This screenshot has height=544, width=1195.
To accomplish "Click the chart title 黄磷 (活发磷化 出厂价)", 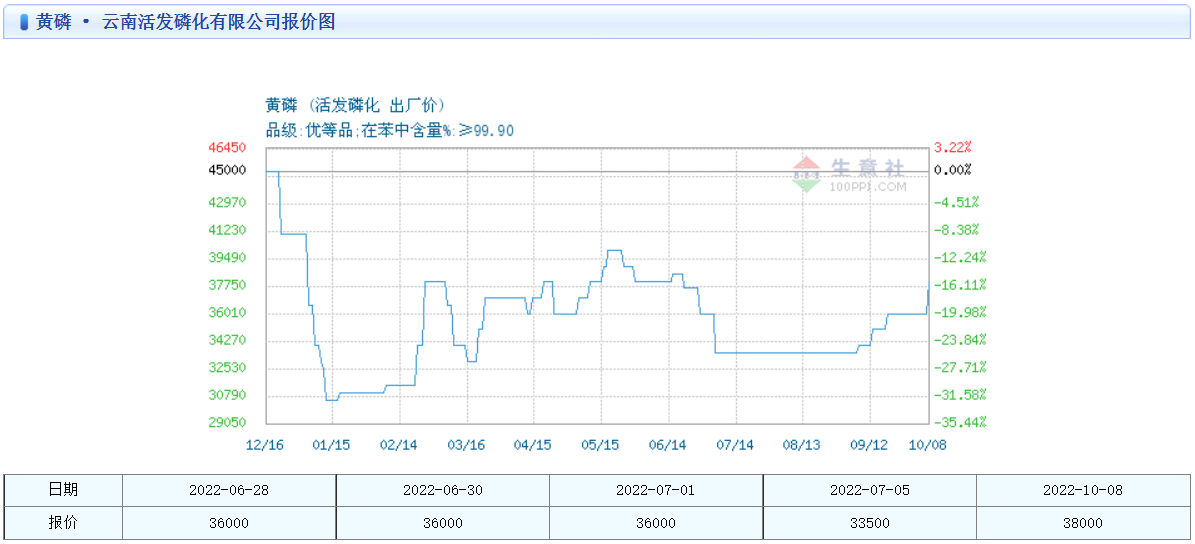I will click(x=354, y=107).
